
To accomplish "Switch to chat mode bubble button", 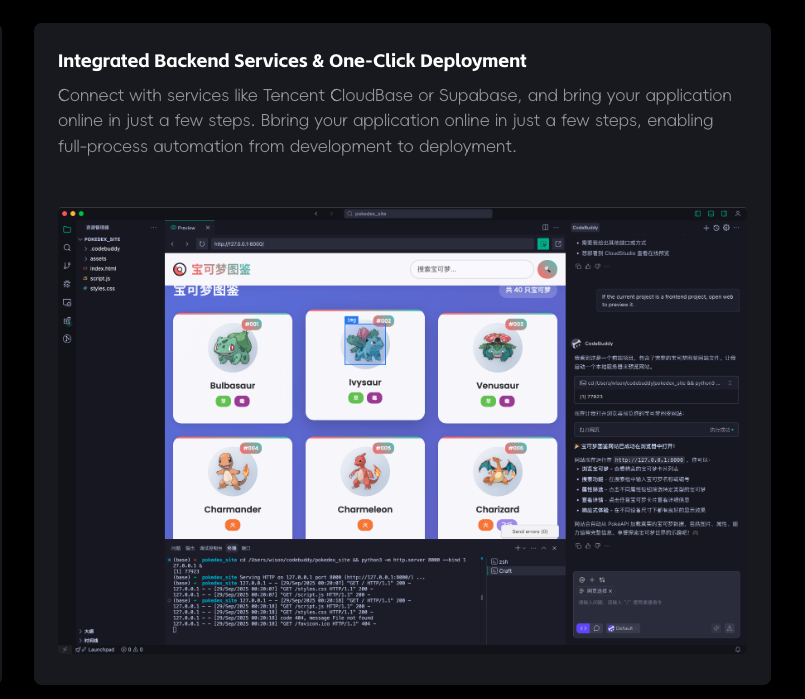I will point(597,628).
